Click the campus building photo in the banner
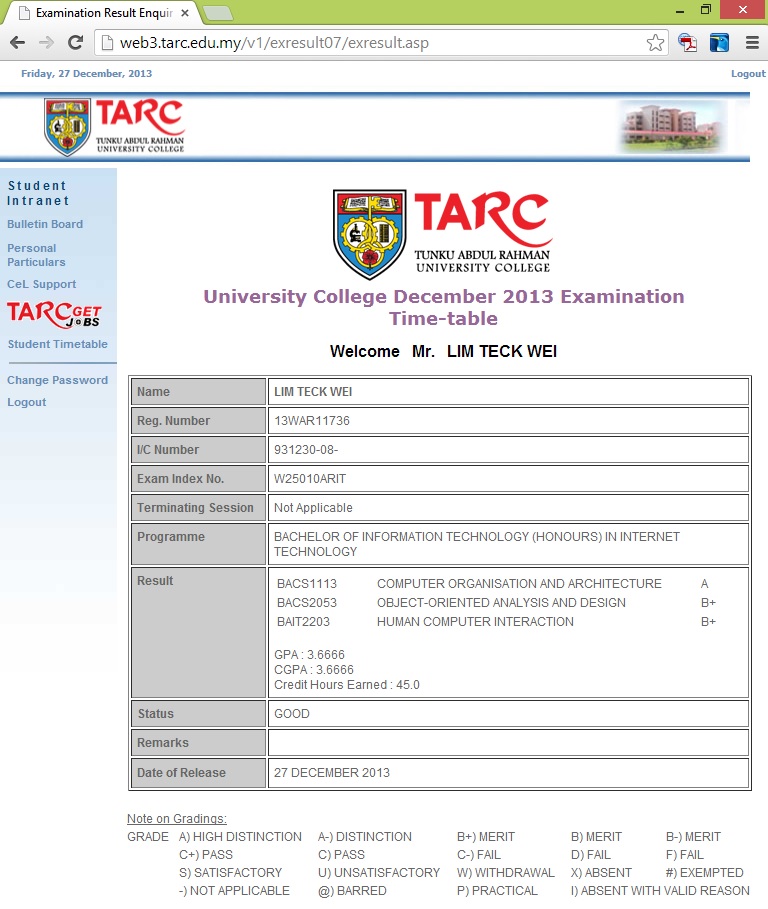Image resolution: width=768 pixels, height=909 pixels. (671, 126)
